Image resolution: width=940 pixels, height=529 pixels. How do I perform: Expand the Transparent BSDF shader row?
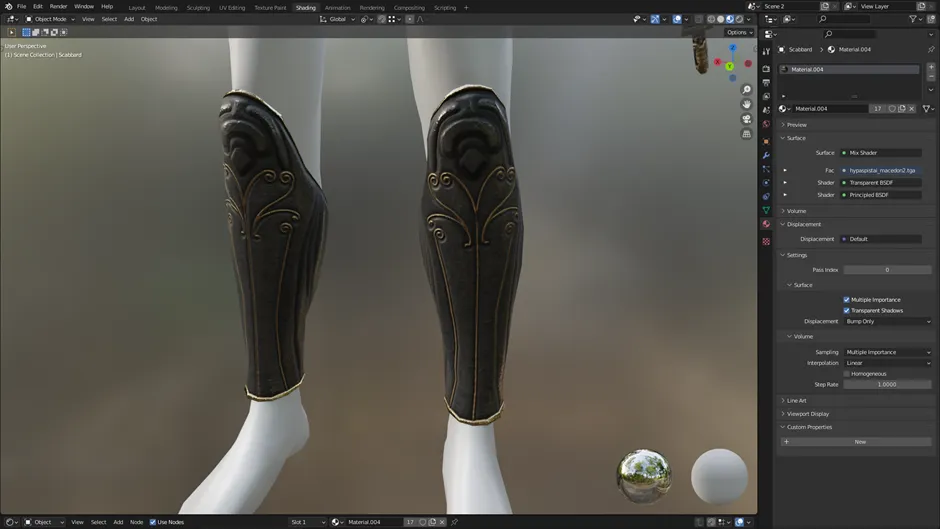pyautogui.click(x=785, y=183)
